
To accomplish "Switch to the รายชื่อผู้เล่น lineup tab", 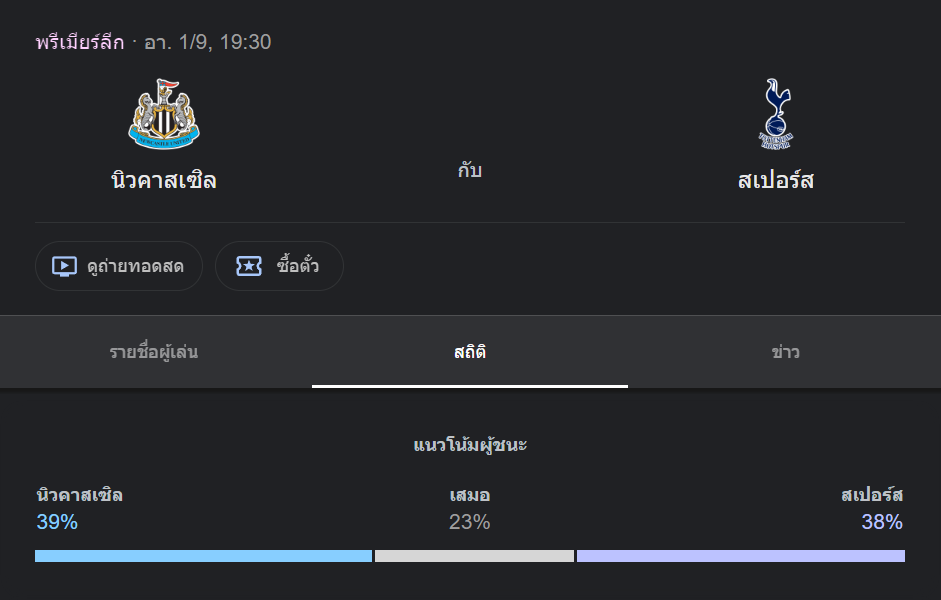I will click(x=154, y=352).
